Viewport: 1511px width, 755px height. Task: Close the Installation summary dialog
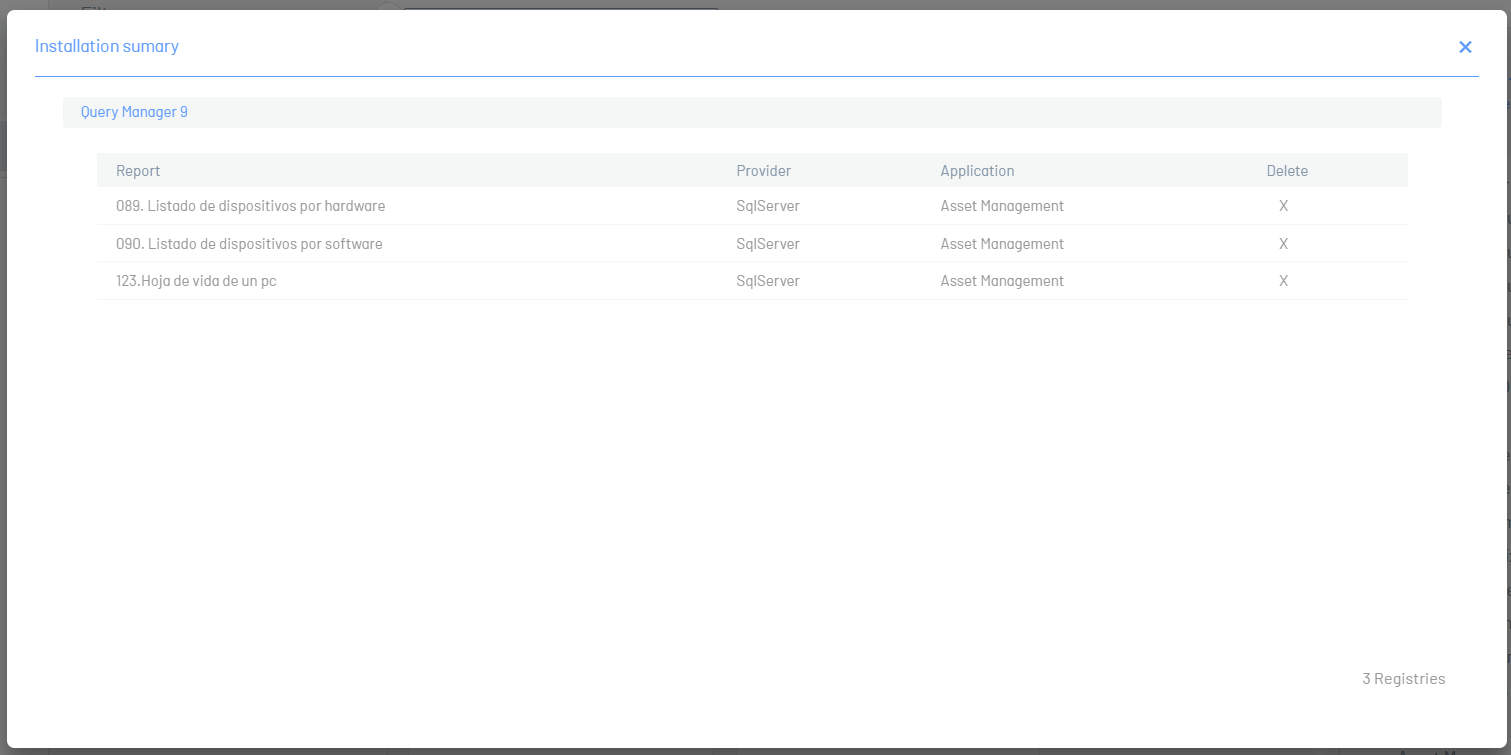pyautogui.click(x=1465, y=47)
